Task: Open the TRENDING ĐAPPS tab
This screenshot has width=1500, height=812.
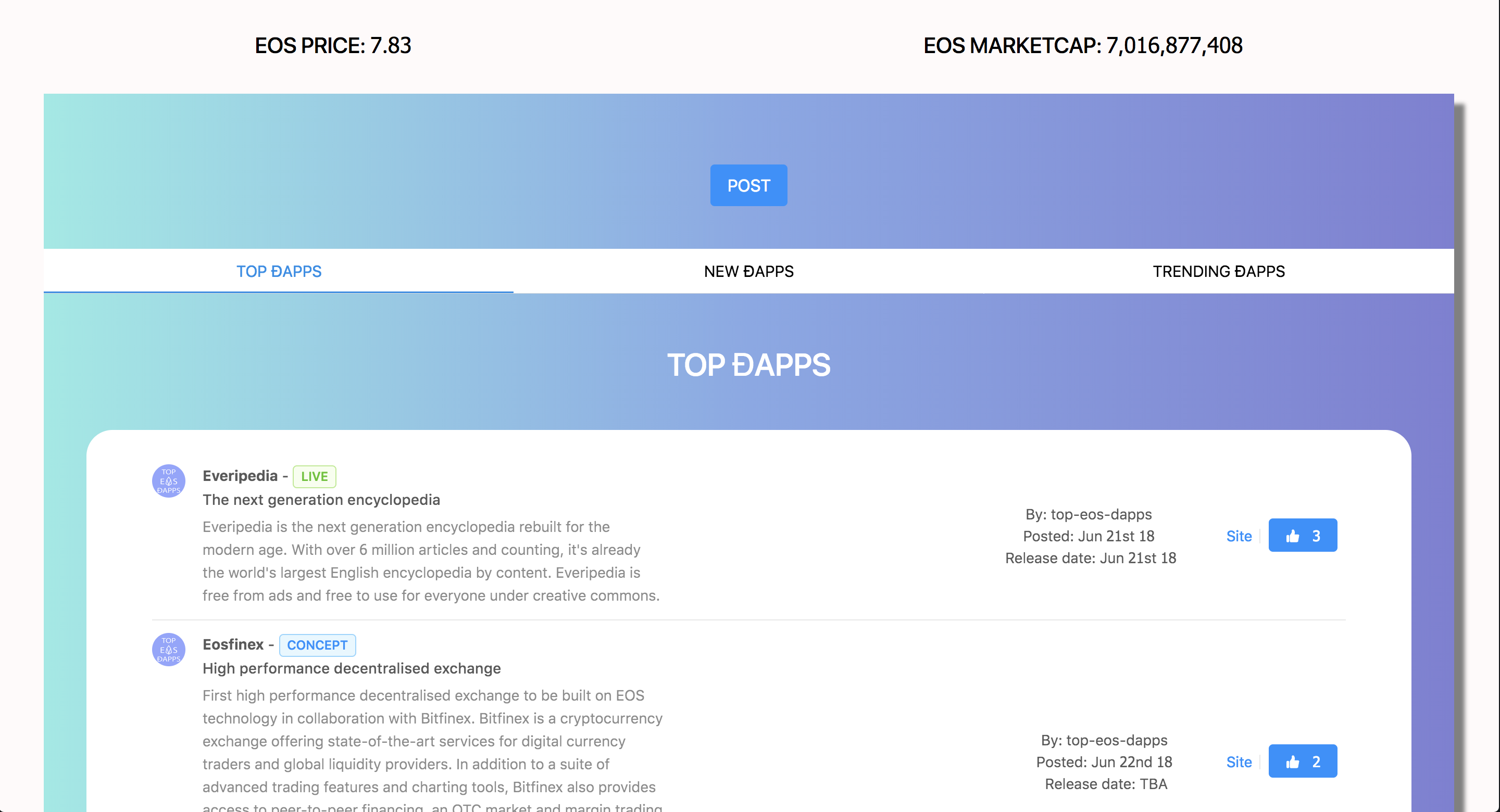Action: [1218, 271]
